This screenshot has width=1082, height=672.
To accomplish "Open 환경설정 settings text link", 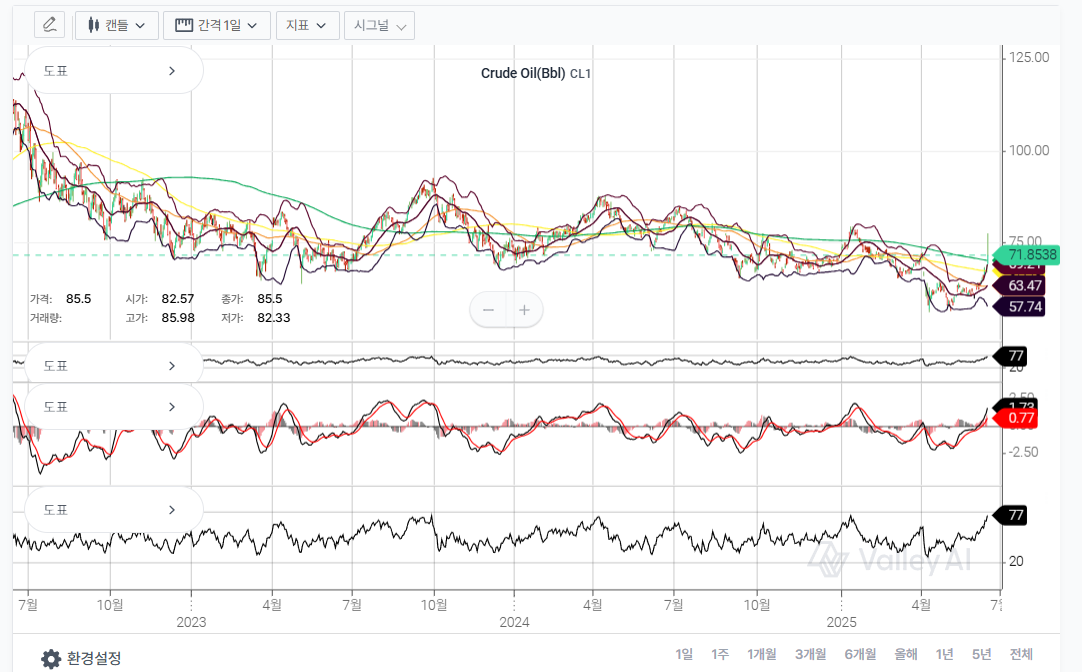I will click(94, 658).
